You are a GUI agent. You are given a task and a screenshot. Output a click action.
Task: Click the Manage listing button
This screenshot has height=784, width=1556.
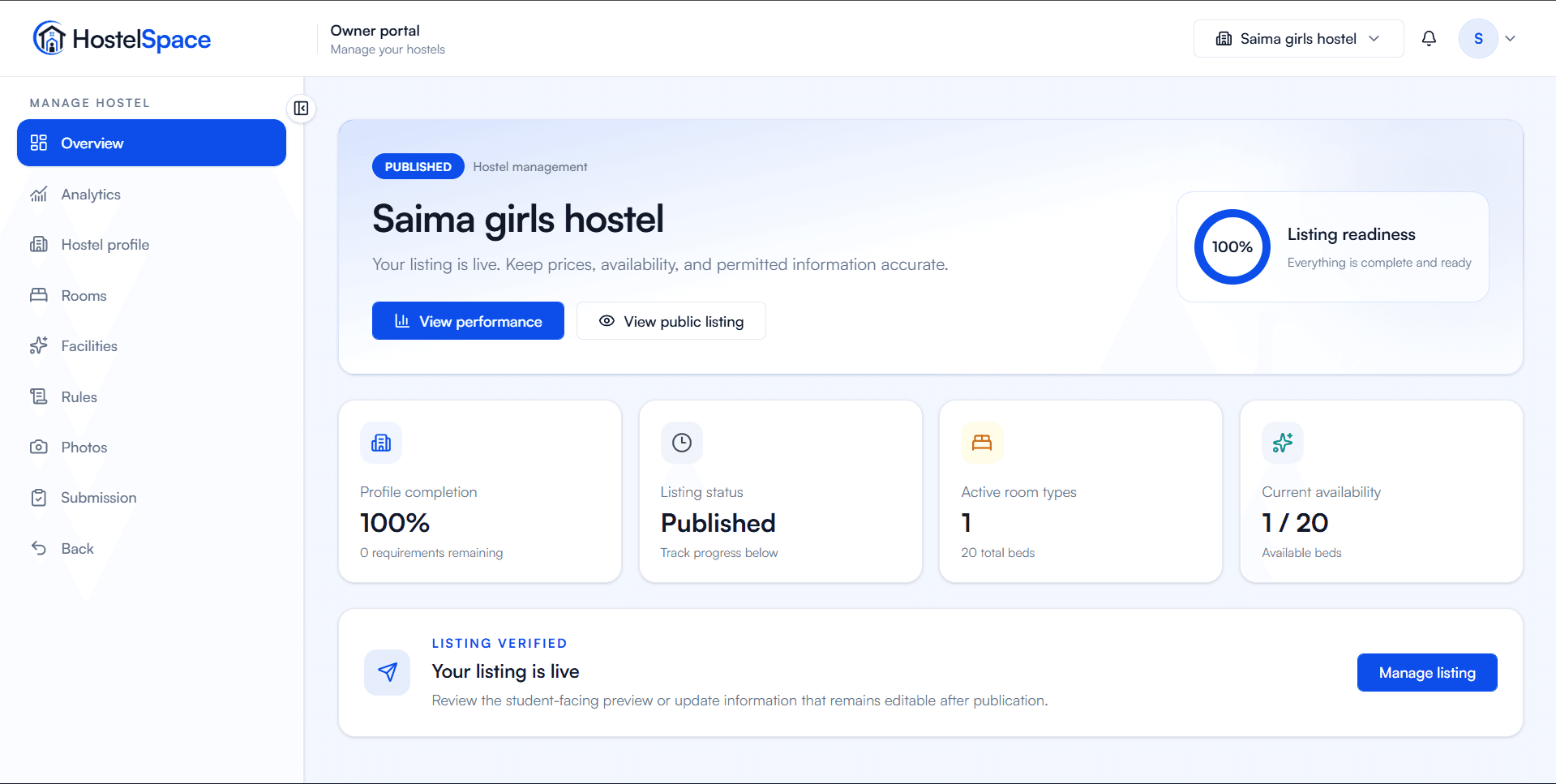tap(1427, 673)
